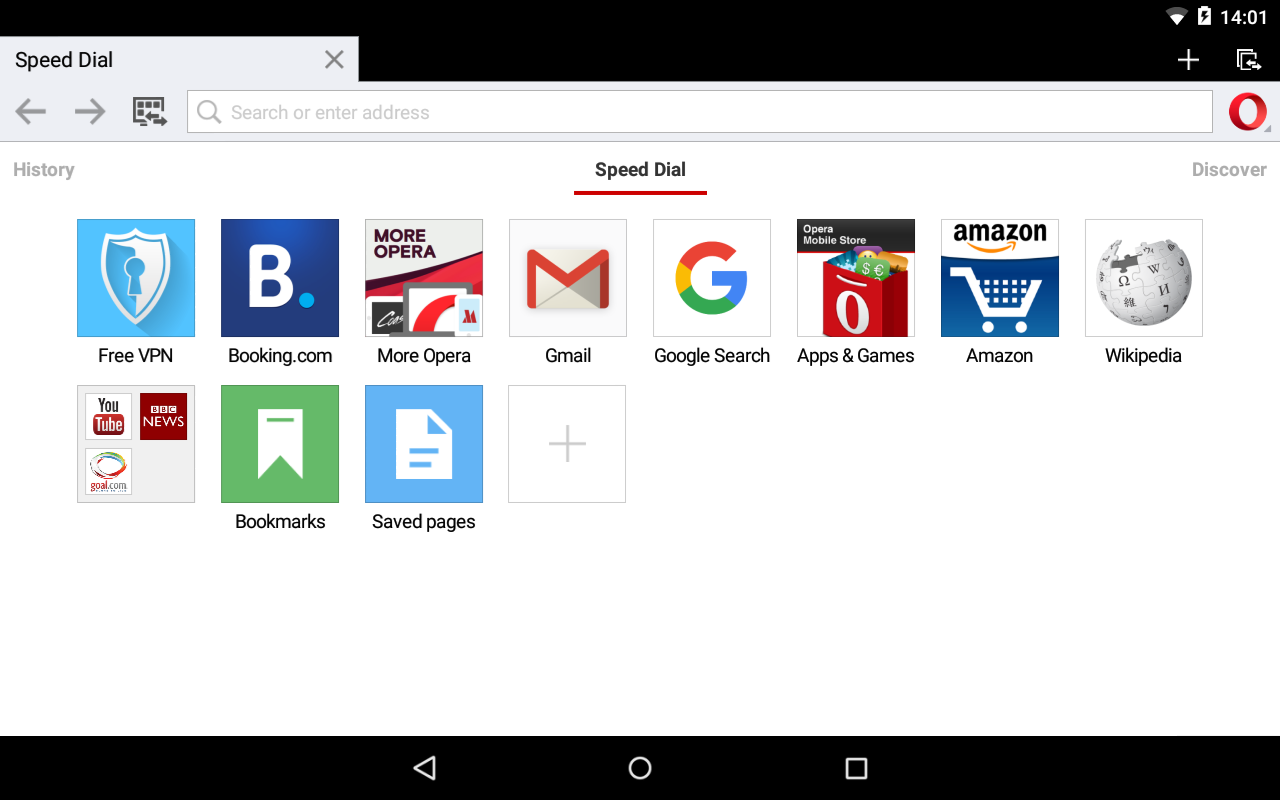
Task: Click the Wikipedia label
Action: [x=1144, y=356]
